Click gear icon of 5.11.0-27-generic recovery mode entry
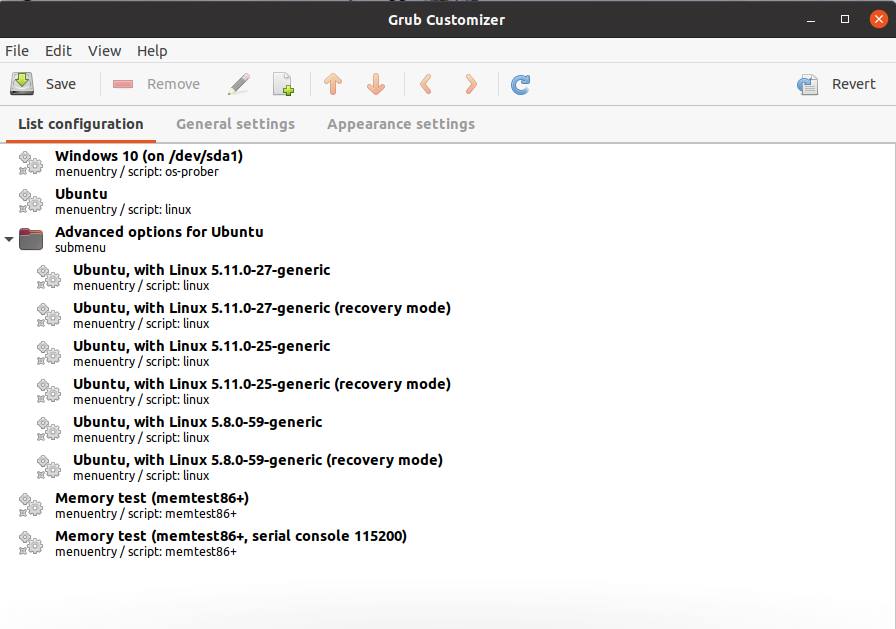 [x=49, y=315]
